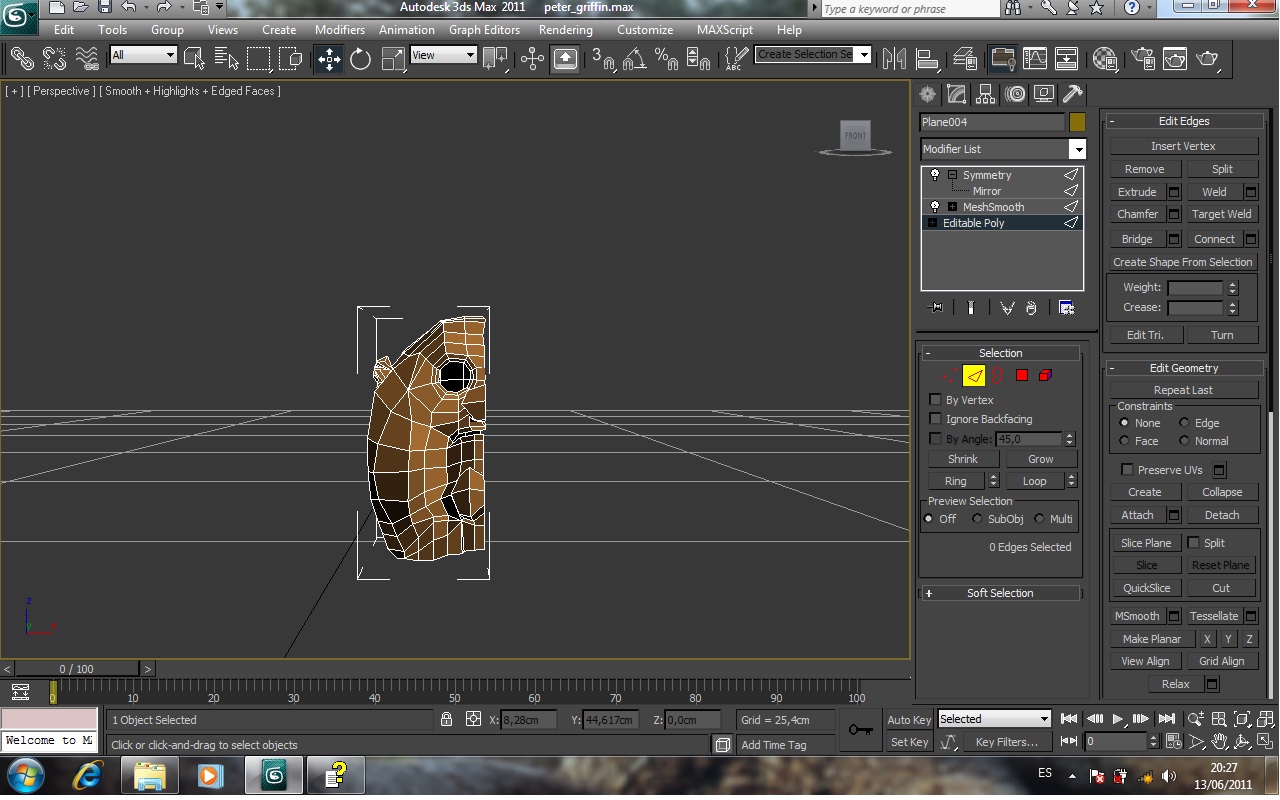The width and height of the screenshot is (1280, 800).
Task: Open the Curve Editor
Action: [x=1035, y=58]
